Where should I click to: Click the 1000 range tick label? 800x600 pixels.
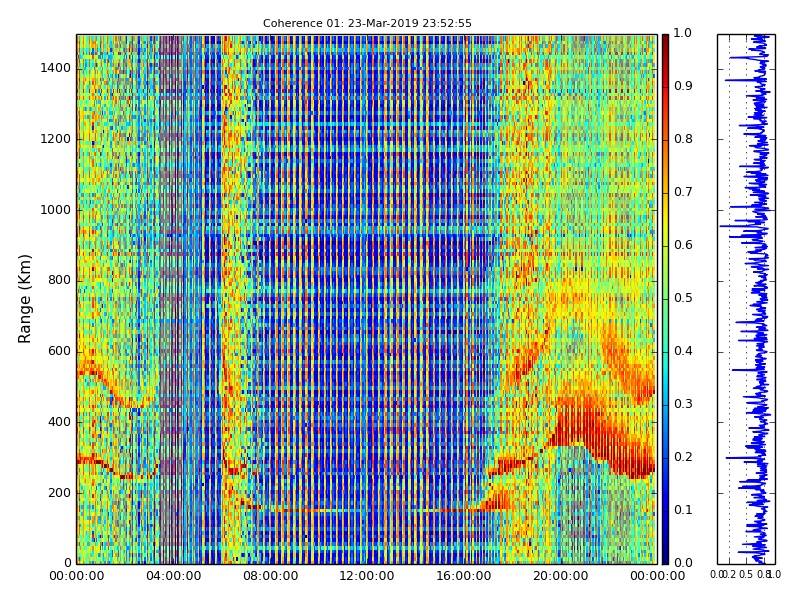pos(55,210)
